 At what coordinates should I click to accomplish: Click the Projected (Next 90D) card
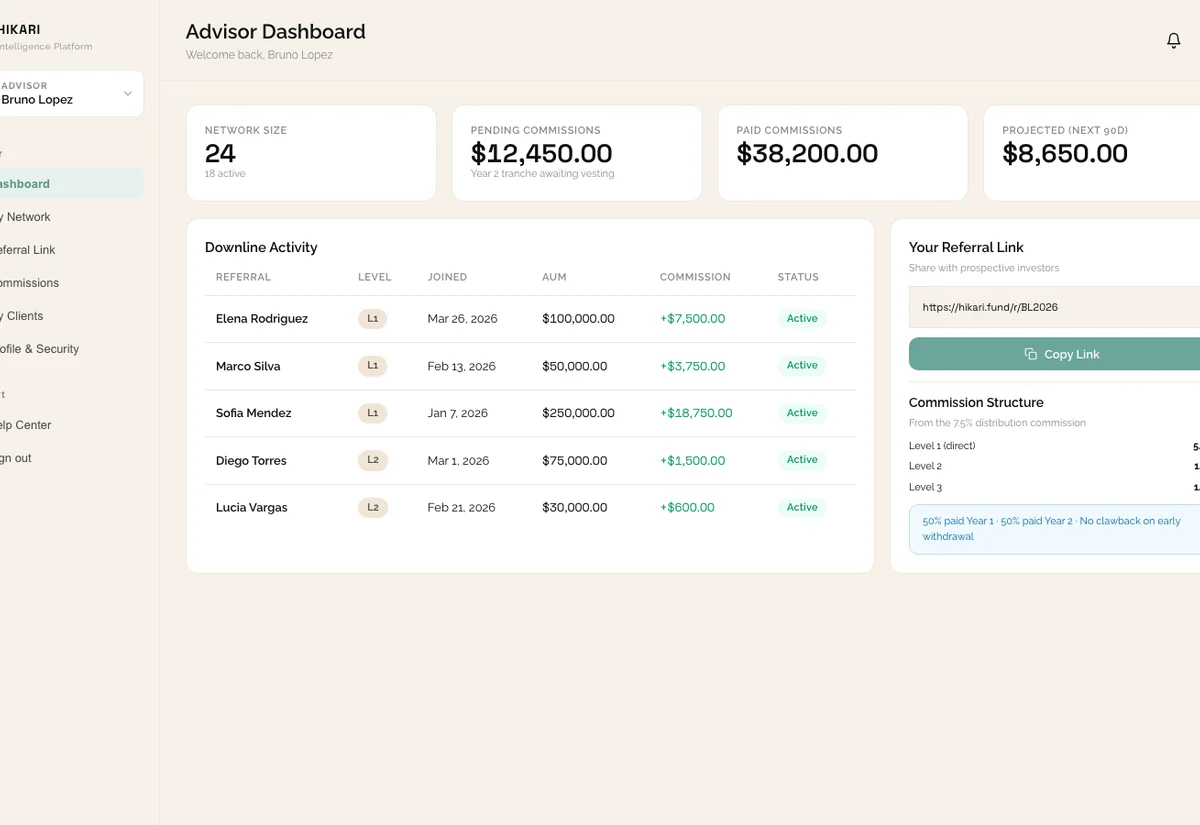[x=1092, y=153]
